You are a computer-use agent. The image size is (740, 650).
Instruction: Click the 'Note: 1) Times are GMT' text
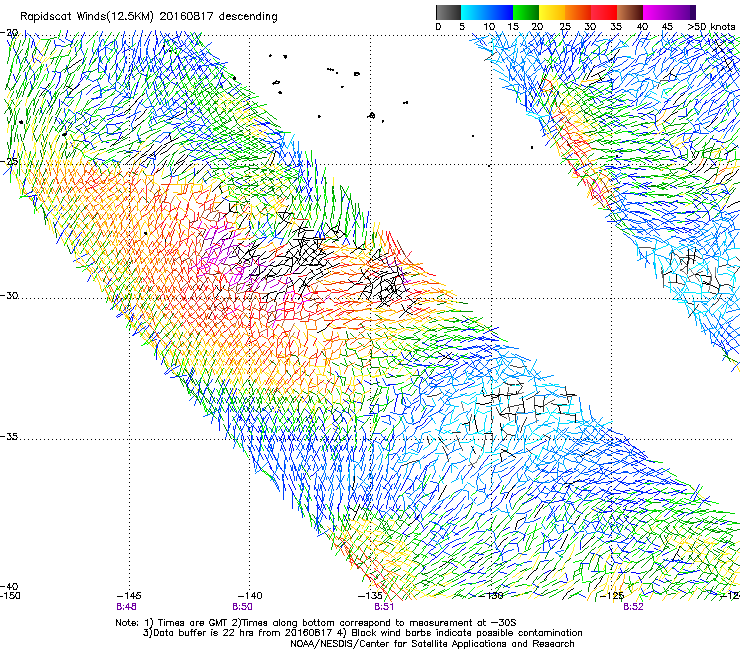pyautogui.click(x=172, y=623)
